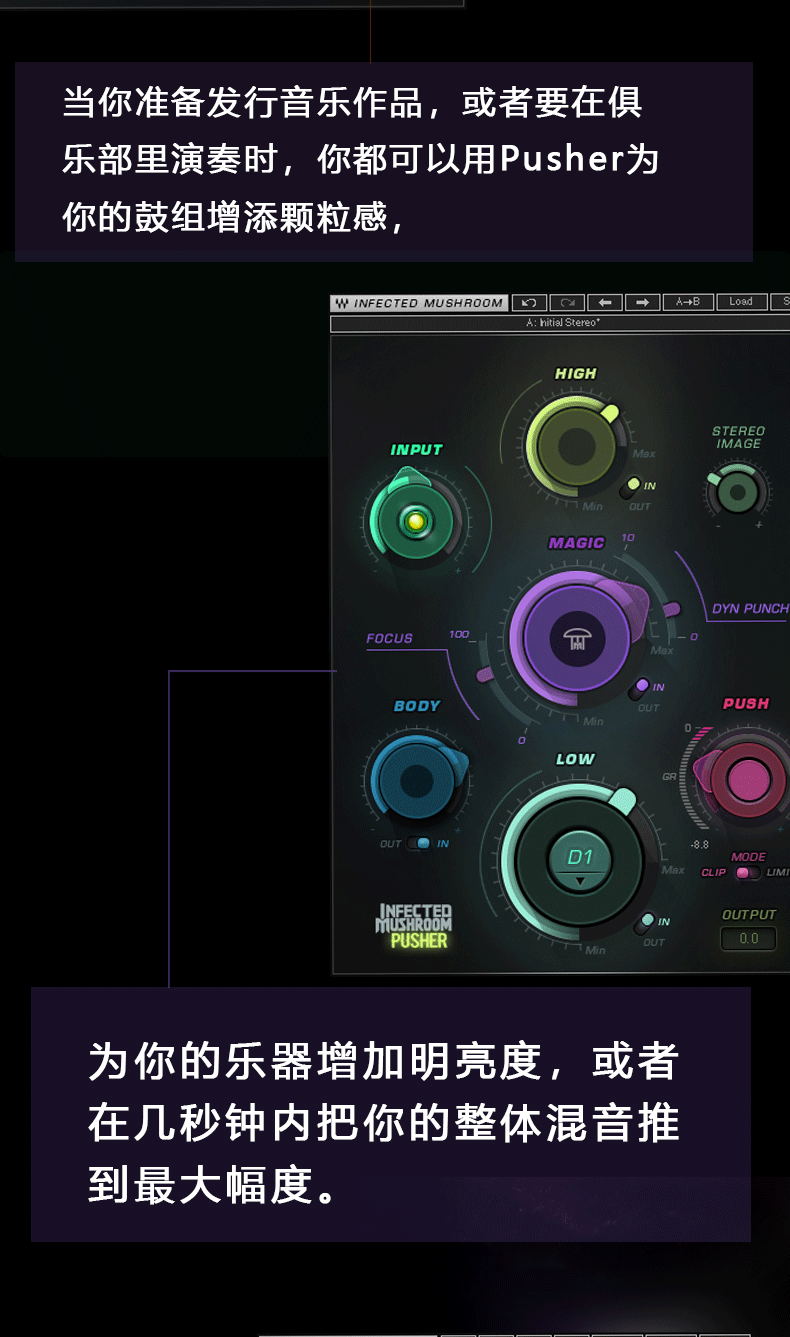
Task: Go to next preset with right arrow
Action: [x=642, y=302]
